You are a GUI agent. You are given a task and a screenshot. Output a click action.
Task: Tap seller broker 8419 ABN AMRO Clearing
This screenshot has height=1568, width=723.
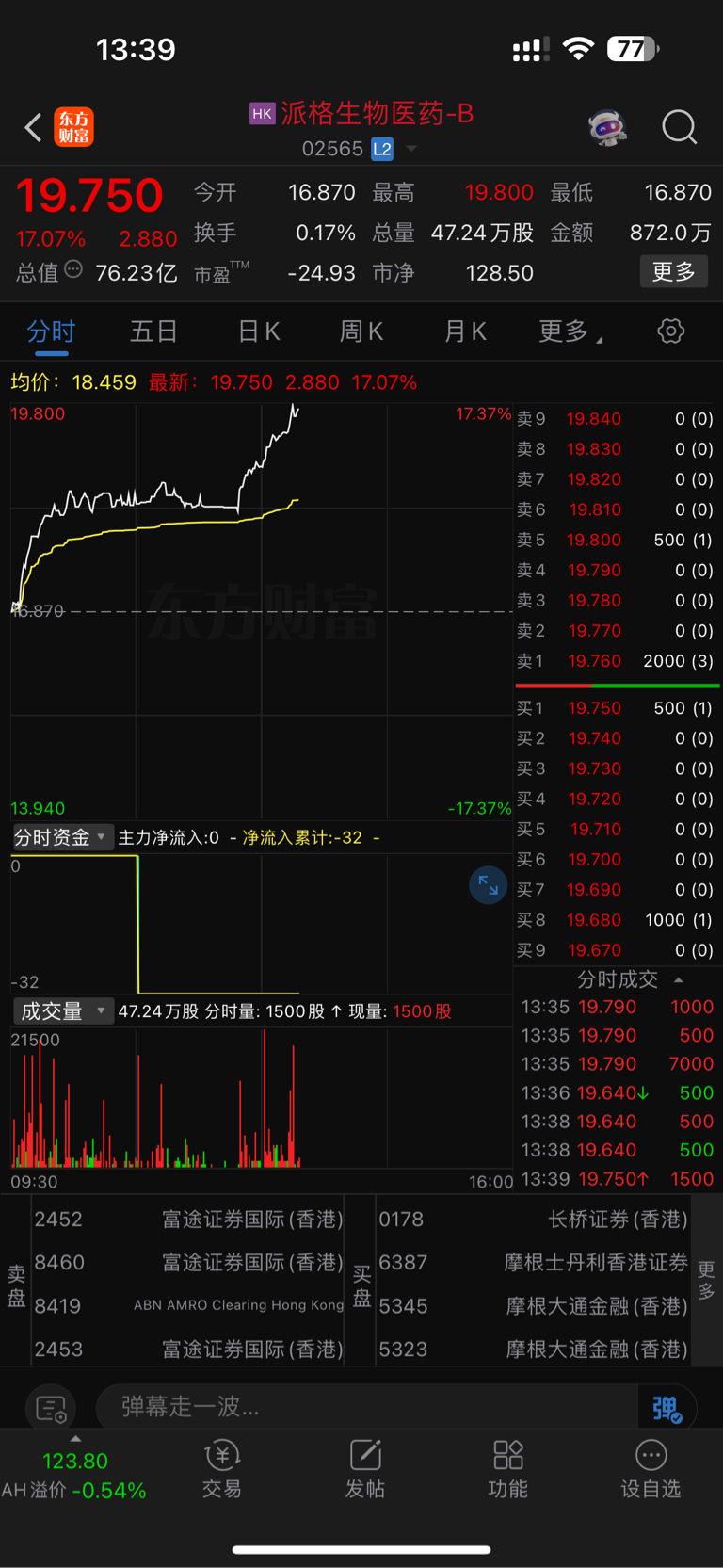pos(188,1306)
